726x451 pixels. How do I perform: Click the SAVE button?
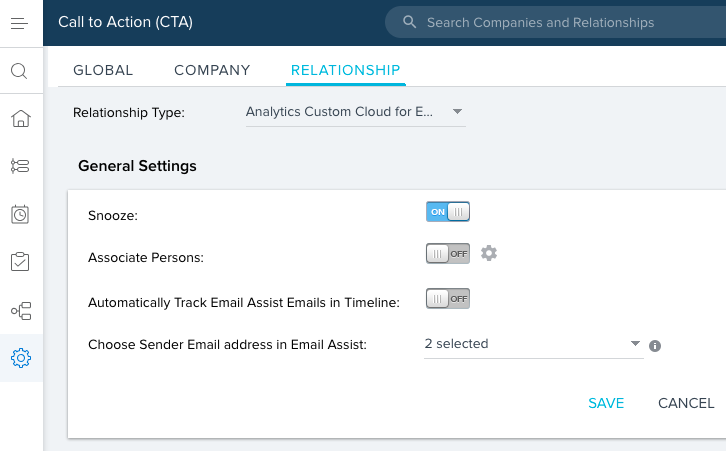tap(606, 403)
